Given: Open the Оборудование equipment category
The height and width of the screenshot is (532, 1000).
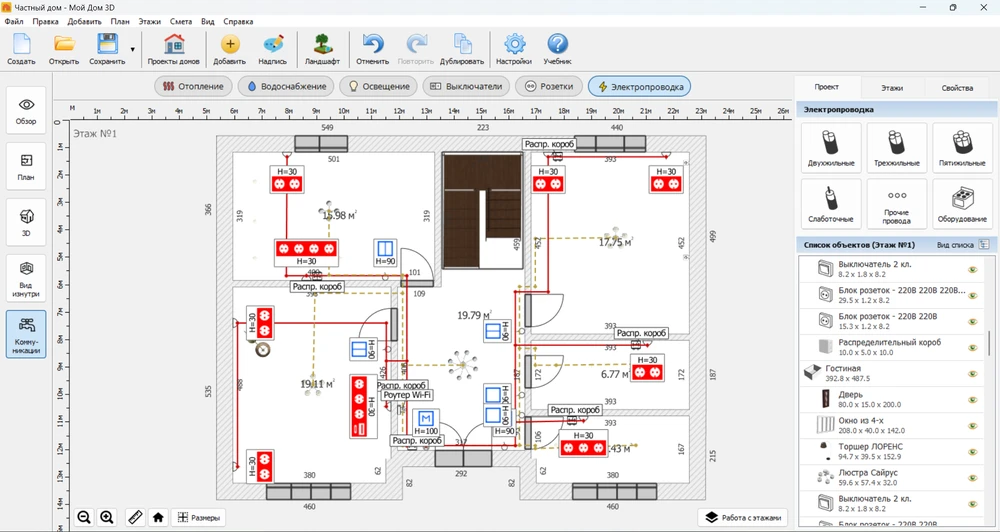Looking at the screenshot, I should pyautogui.click(x=962, y=202).
